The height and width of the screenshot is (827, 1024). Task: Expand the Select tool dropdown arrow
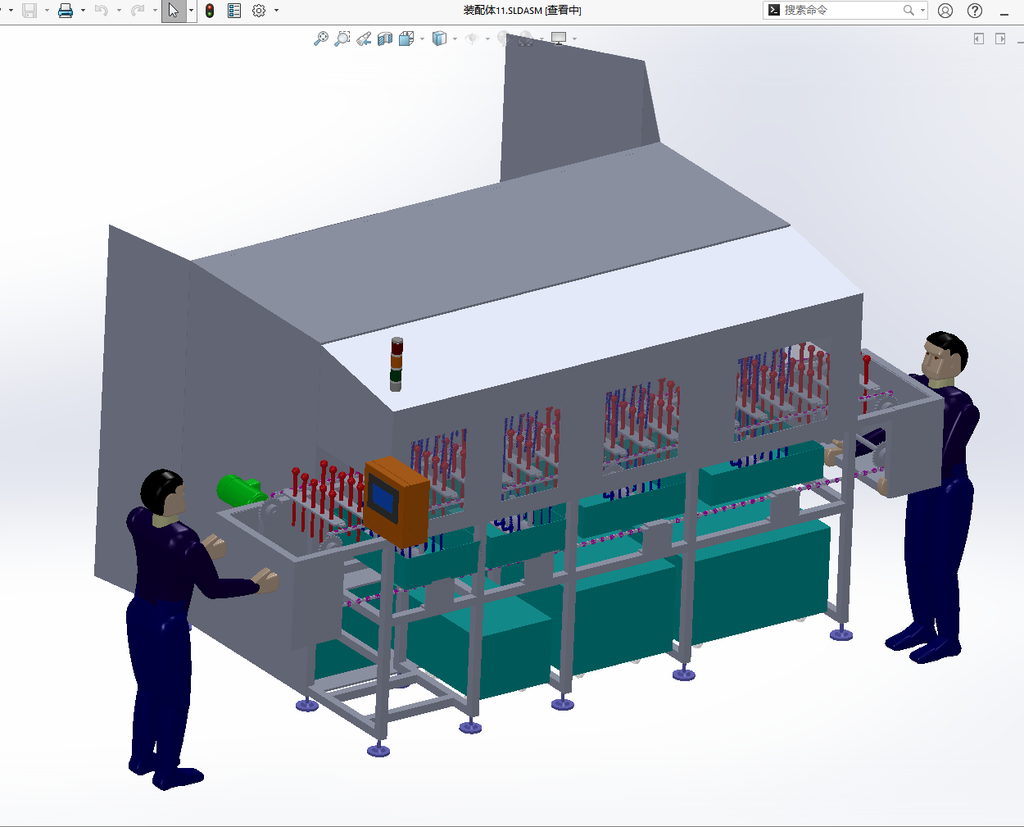click(x=191, y=10)
